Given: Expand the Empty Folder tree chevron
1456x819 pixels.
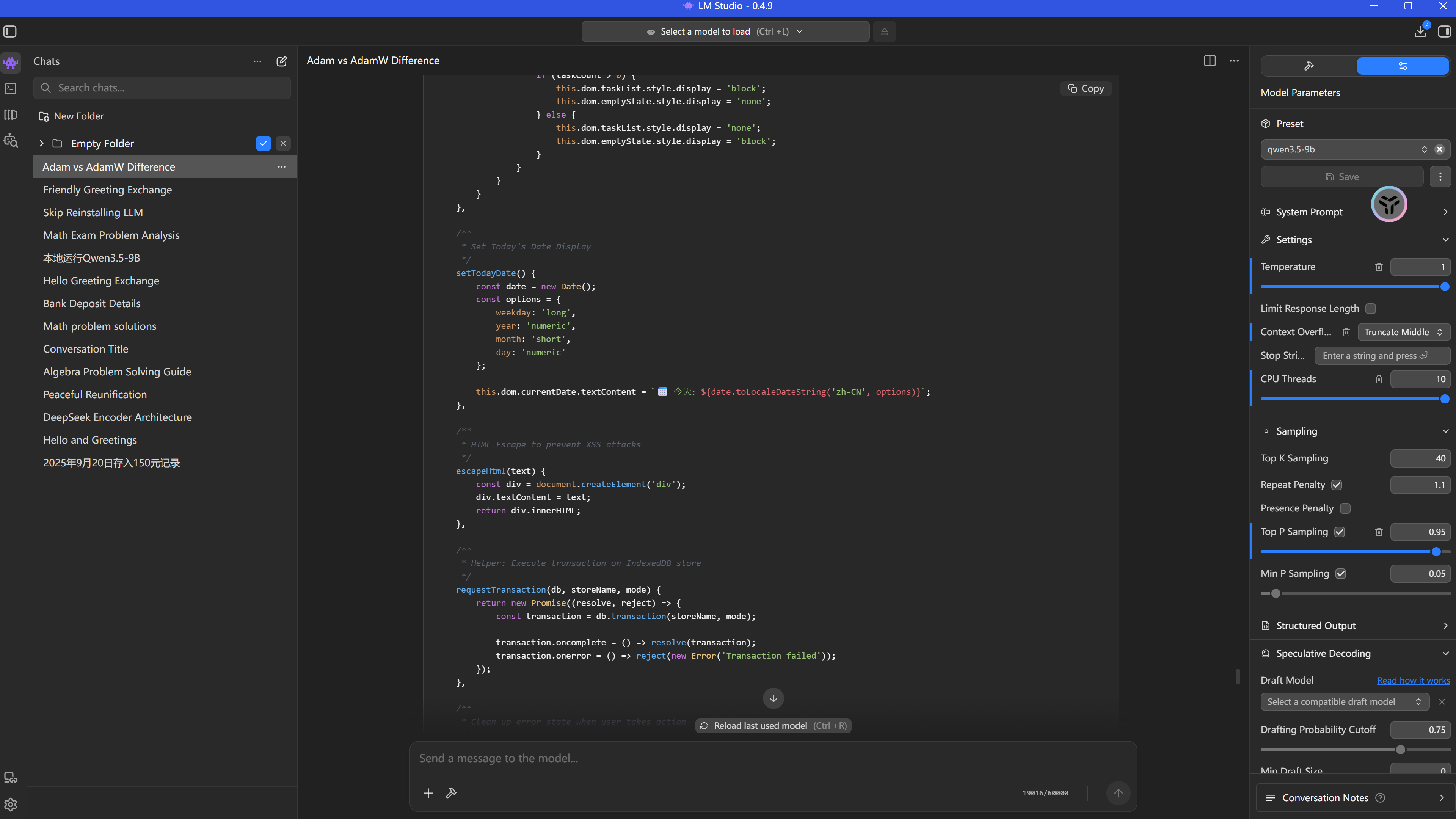Looking at the screenshot, I should tap(41, 144).
